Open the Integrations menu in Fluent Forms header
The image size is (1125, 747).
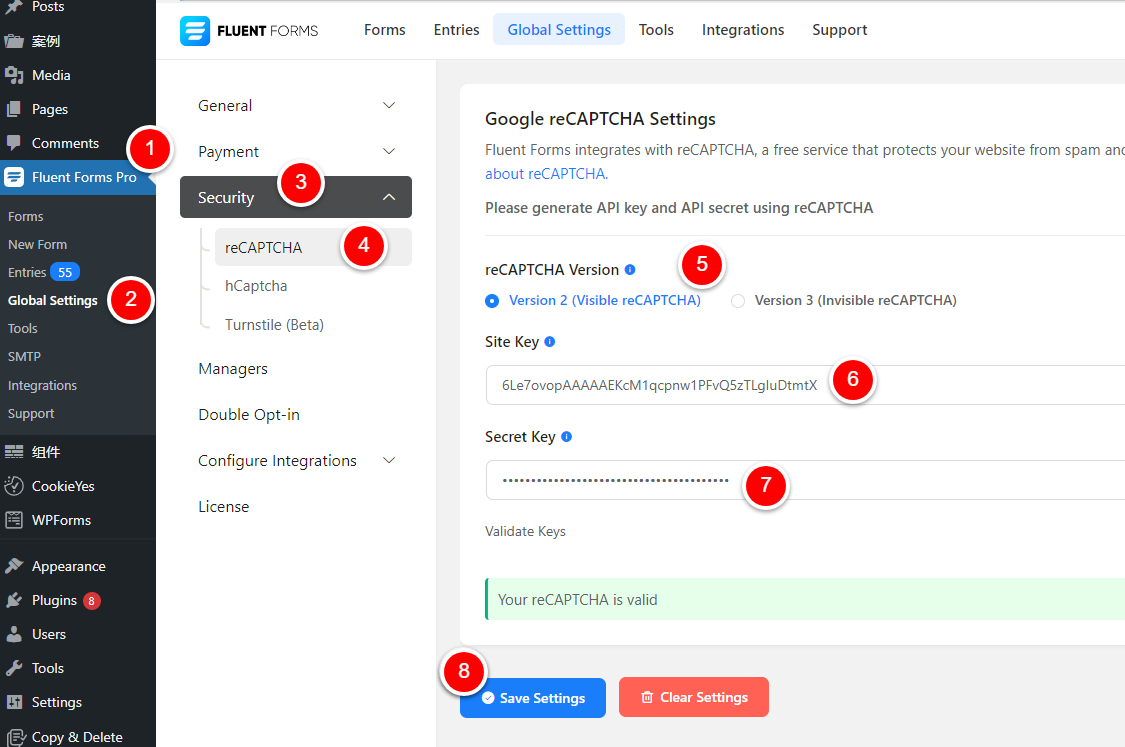coord(742,29)
